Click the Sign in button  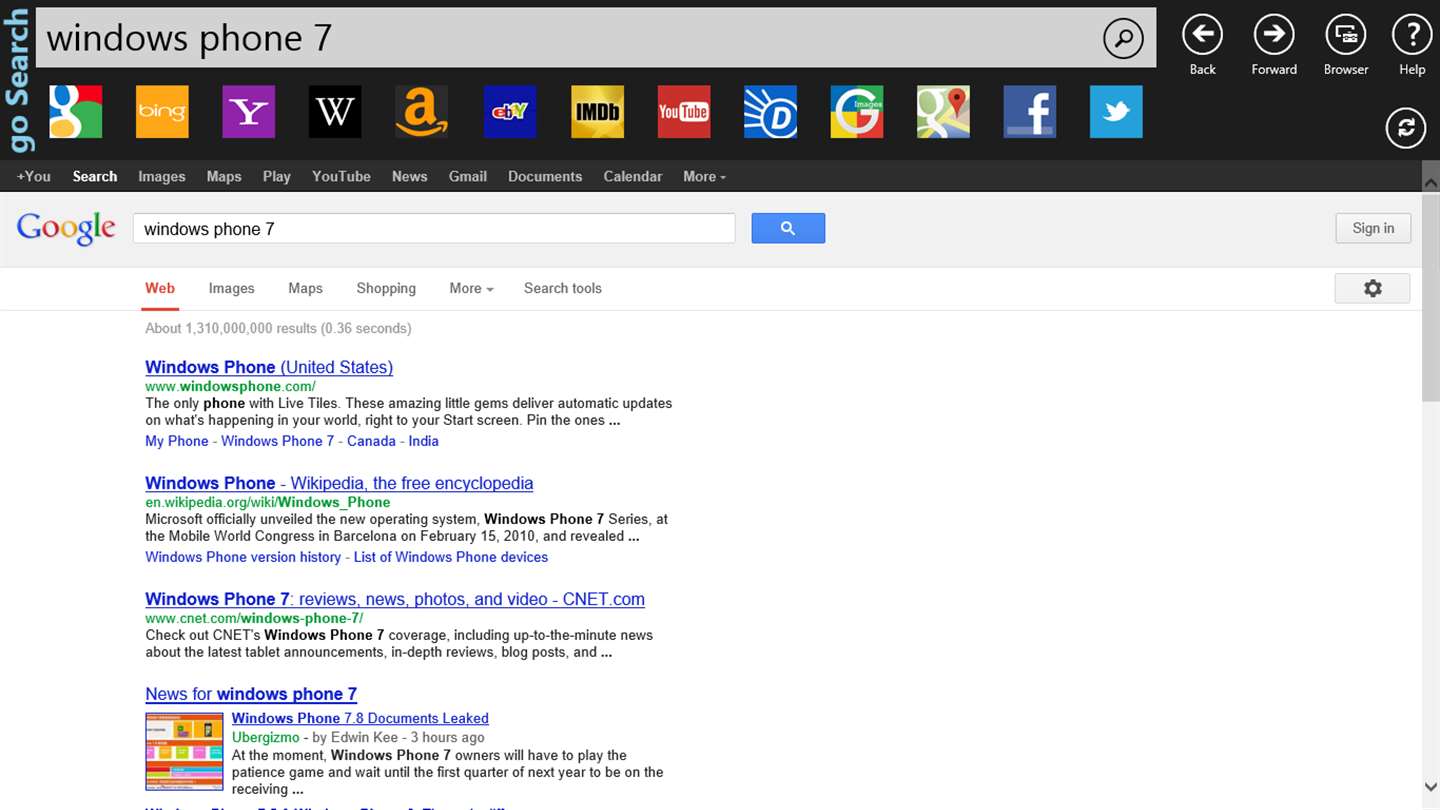point(1373,228)
